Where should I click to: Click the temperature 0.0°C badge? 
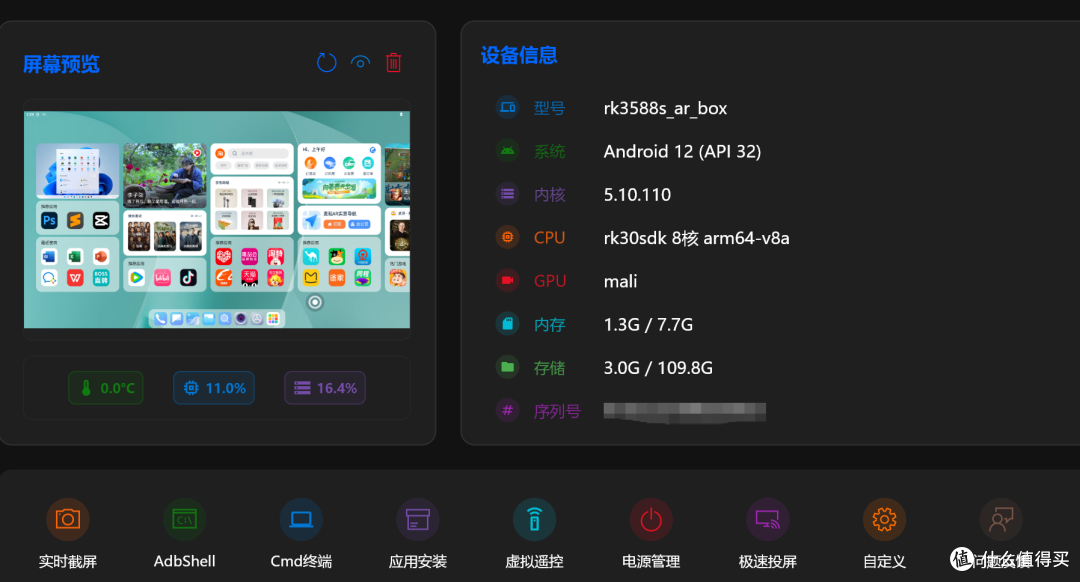pyautogui.click(x=106, y=388)
